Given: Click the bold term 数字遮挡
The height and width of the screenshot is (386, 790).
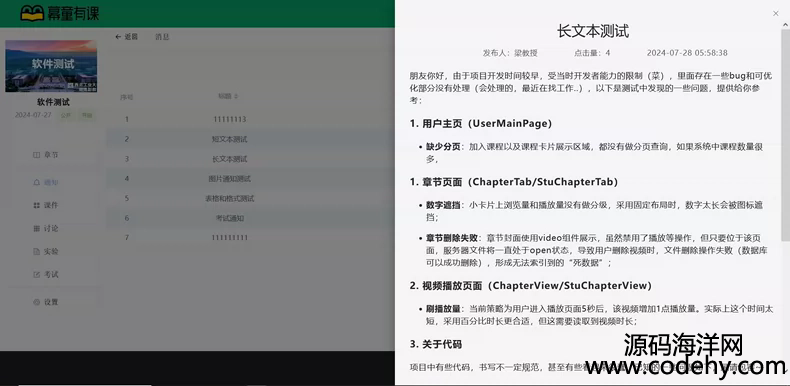Looking at the screenshot, I should [x=443, y=205].
